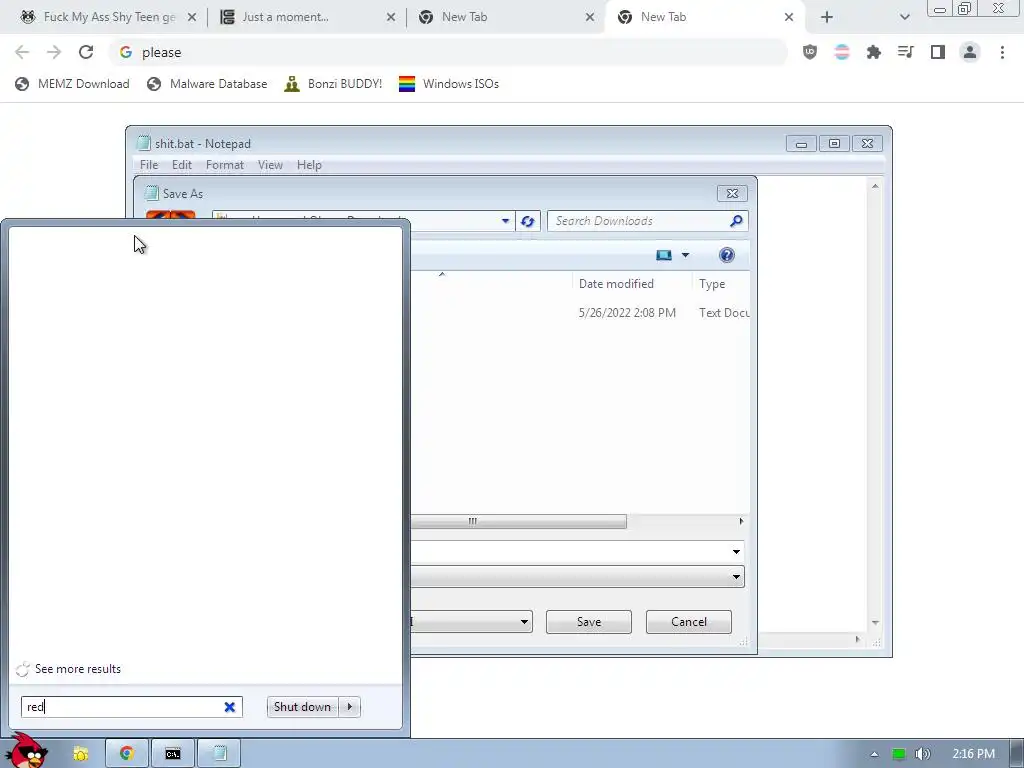The image size is (1024, 768).
Task: Open Windows ISOs bookmark
Action: click(x=449, y=84)
